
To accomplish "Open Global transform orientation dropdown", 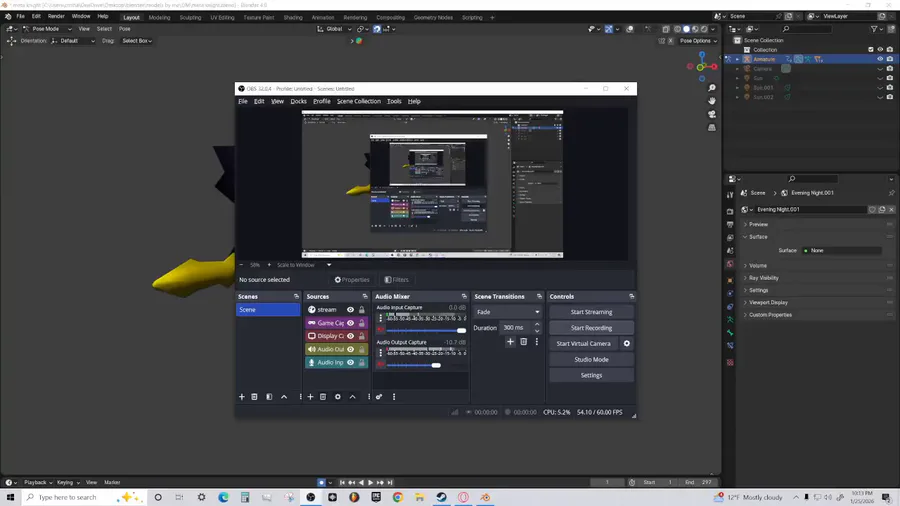I will tap(335, 29).
